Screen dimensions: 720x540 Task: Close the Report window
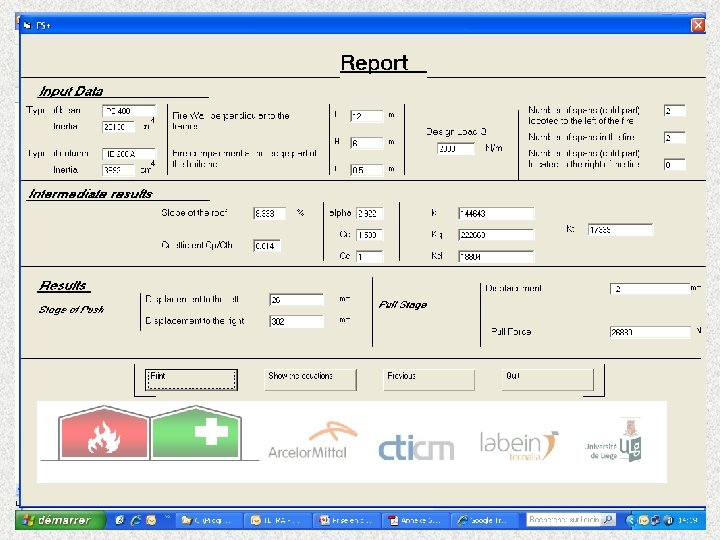[x=698, y=25]
